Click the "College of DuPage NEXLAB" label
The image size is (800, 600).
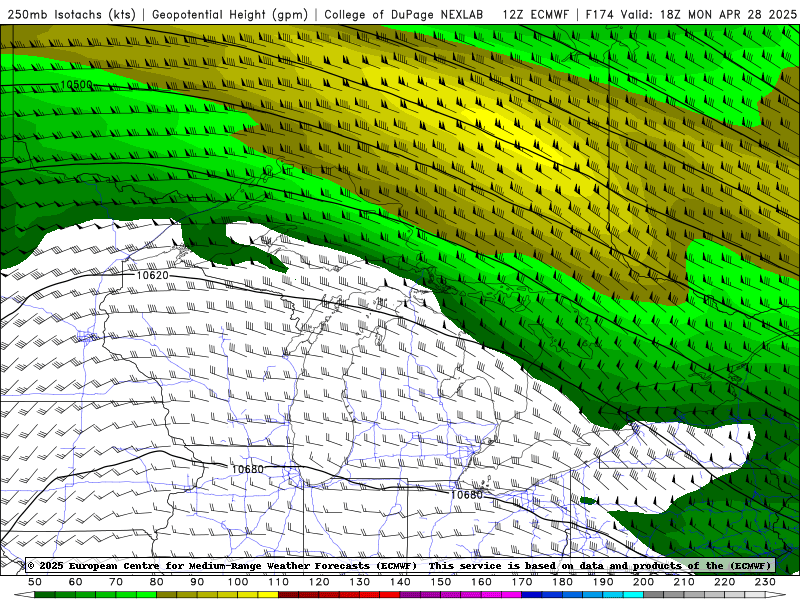tap(404, 14)
